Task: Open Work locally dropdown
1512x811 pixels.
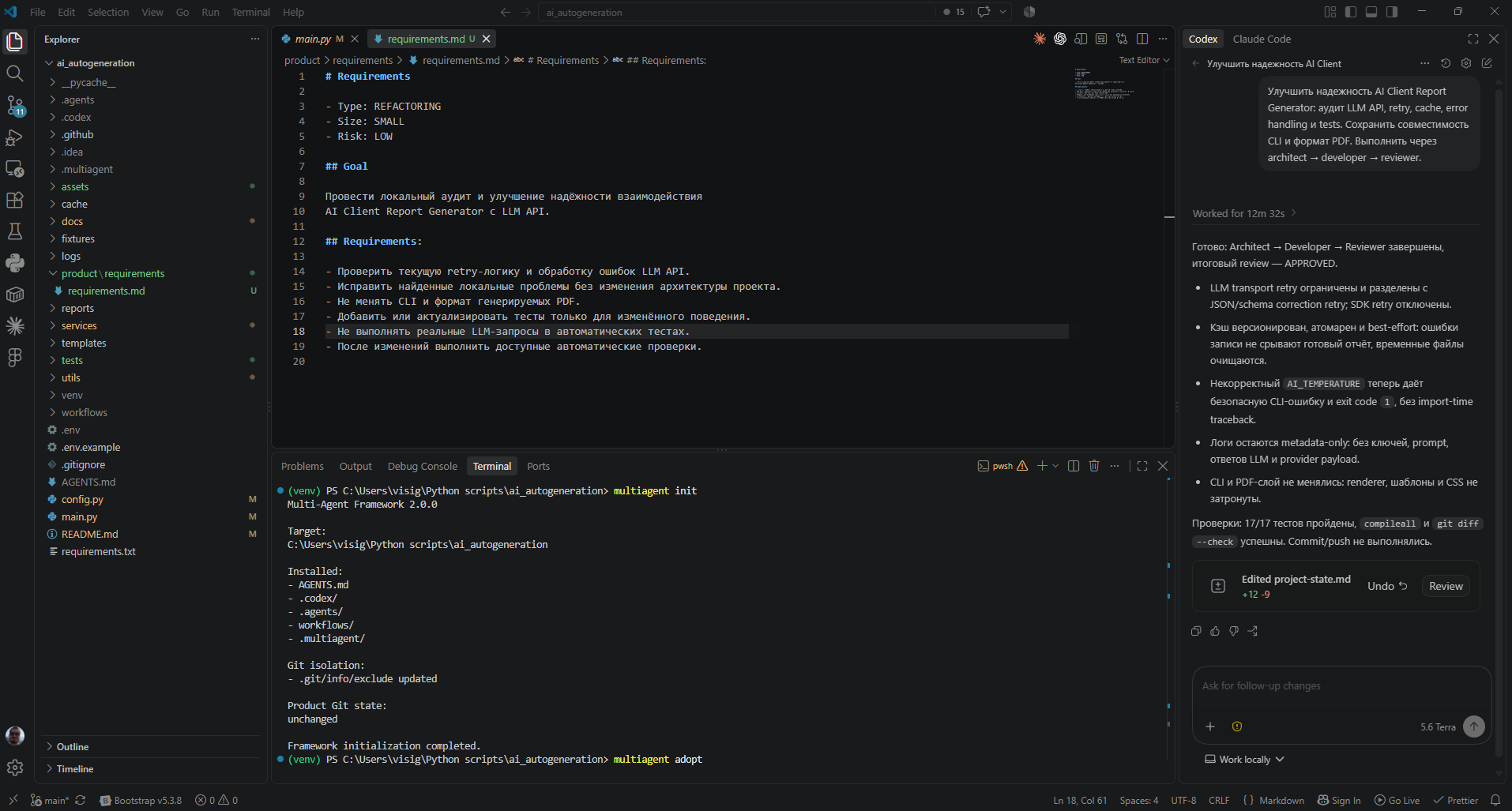Action: (x=1244, y=759)
